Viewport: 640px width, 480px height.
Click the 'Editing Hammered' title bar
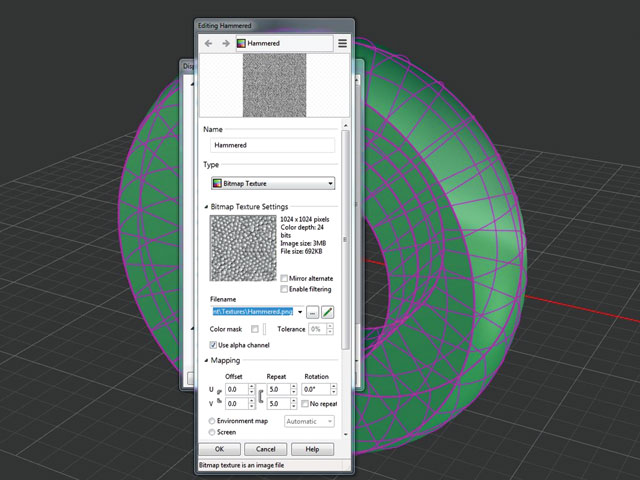[274, 26]
